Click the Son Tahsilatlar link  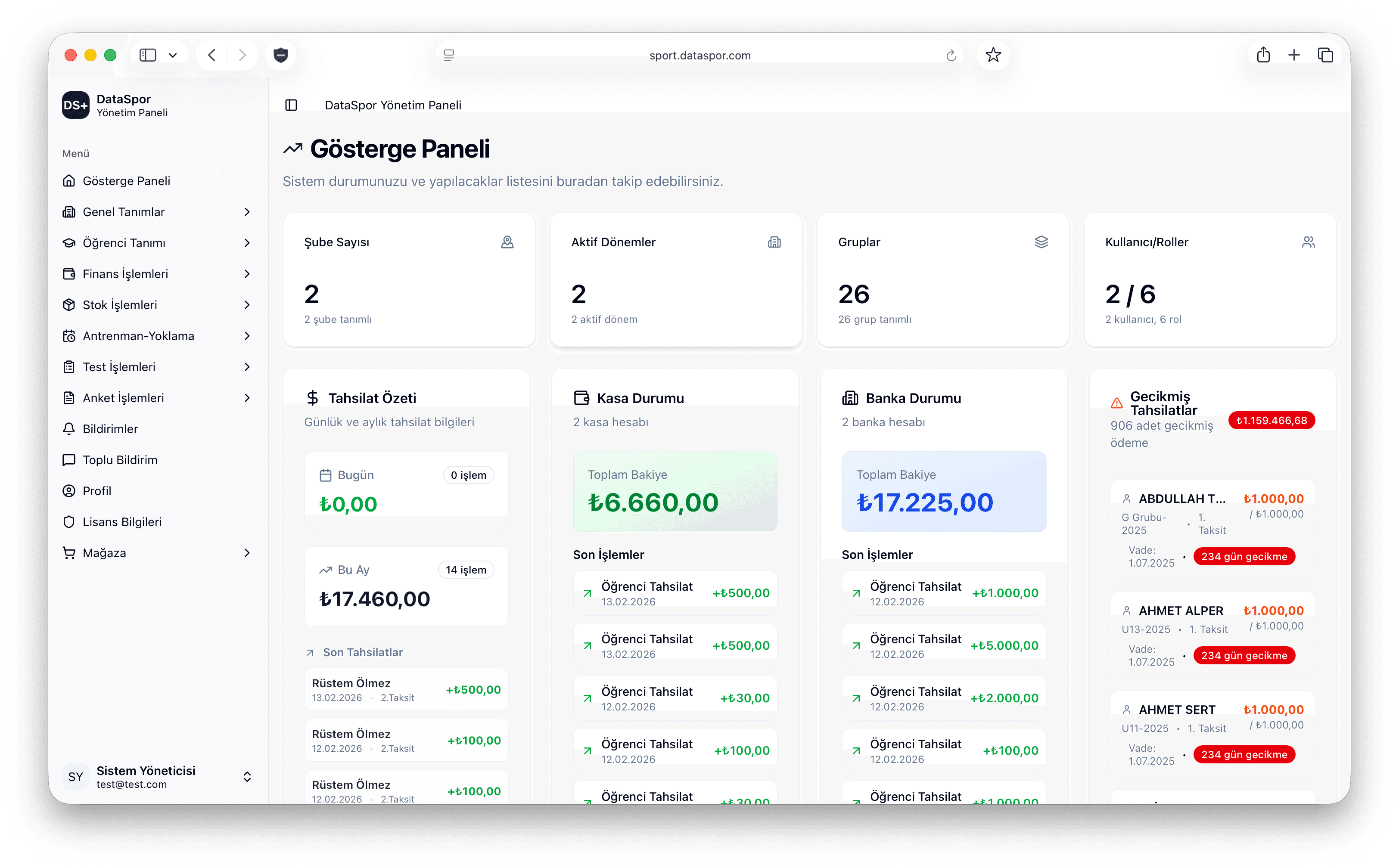362,652
